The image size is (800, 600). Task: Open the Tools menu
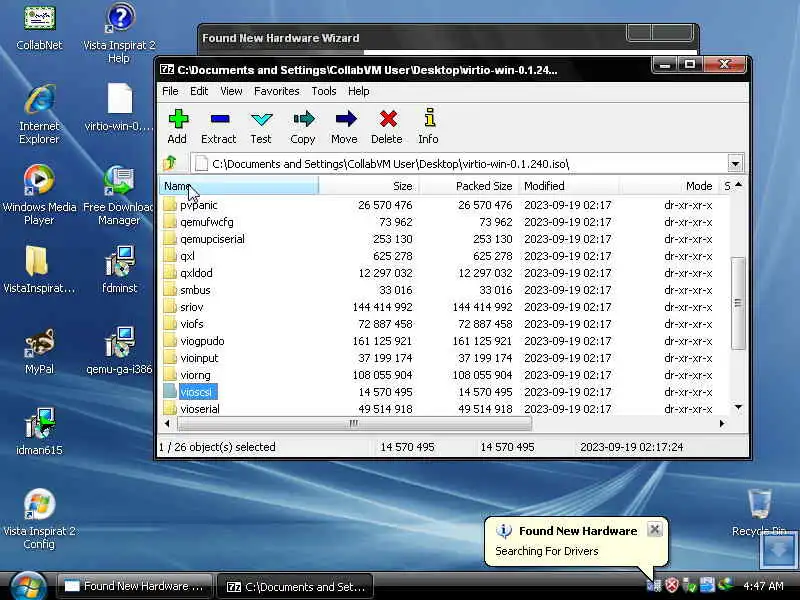point(324,91)
